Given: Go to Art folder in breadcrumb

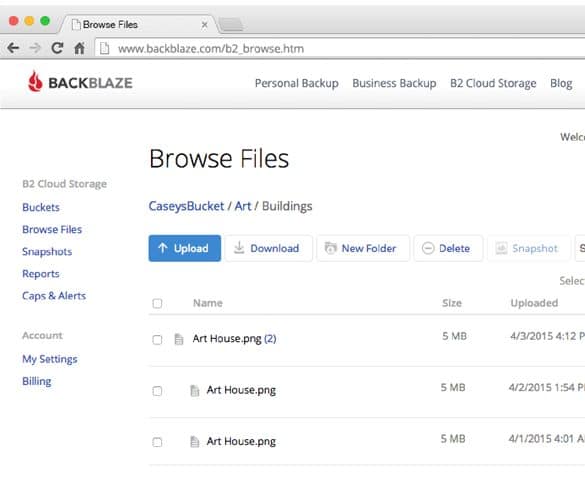Looking at the screenshot, I should click(x=243, y=206).
